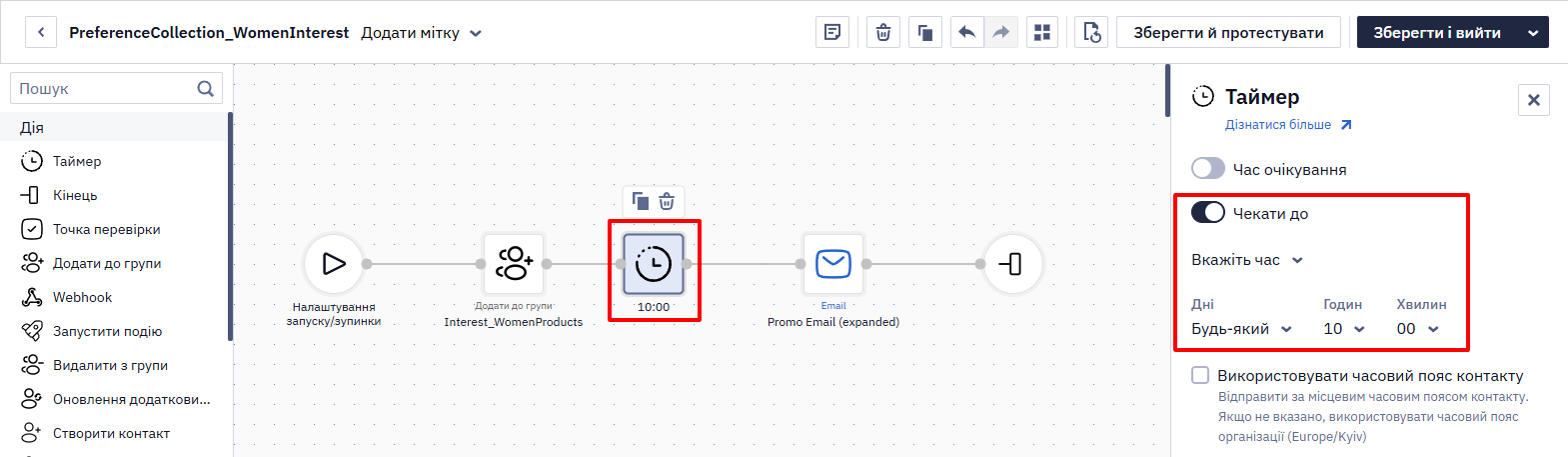Click the Interest_WomenProducts group node

514,264
